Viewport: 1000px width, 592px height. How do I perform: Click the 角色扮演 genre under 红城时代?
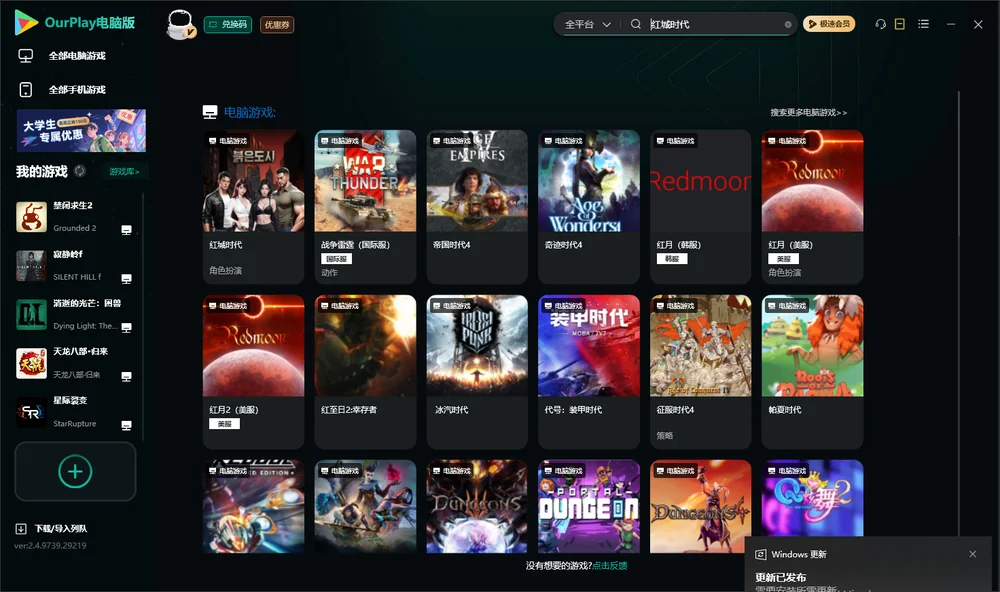(225, 270)
